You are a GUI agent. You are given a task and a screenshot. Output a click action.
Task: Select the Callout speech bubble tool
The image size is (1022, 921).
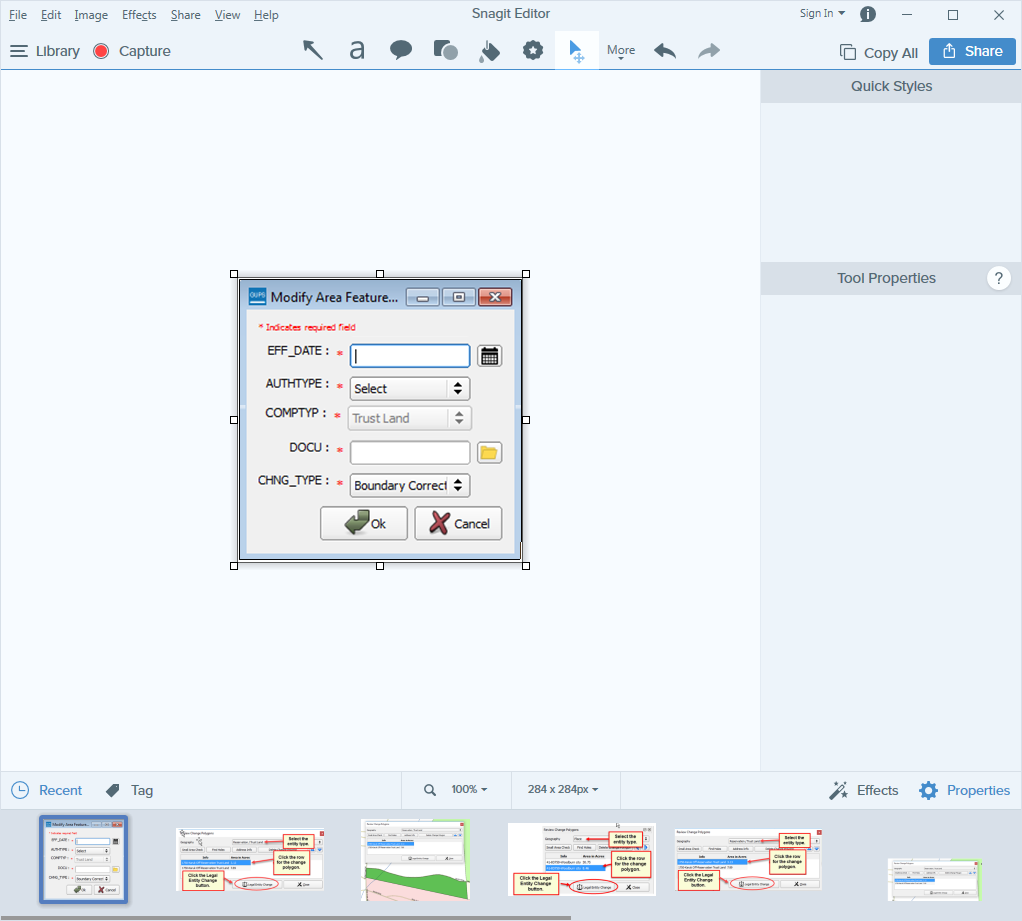[401, 50]
